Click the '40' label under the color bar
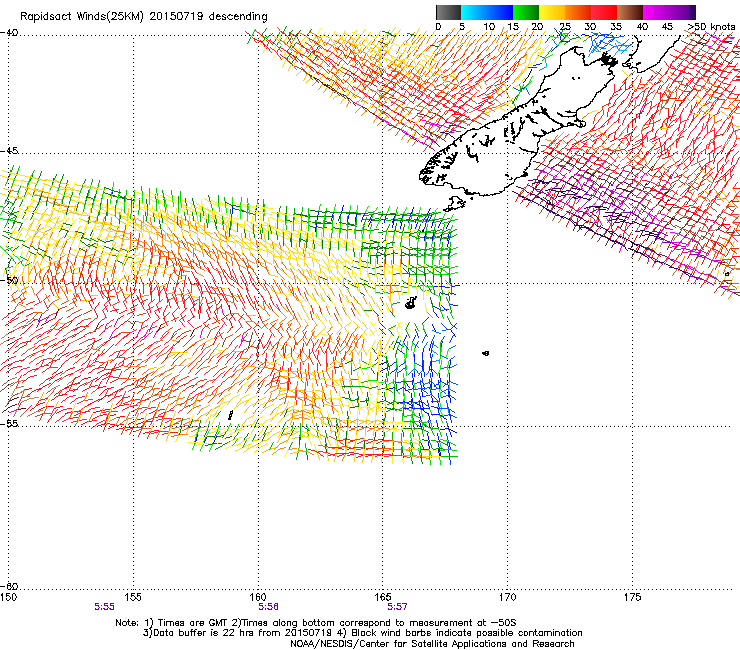The width and height of the screenshot is (740, 650). coord(642,27)
